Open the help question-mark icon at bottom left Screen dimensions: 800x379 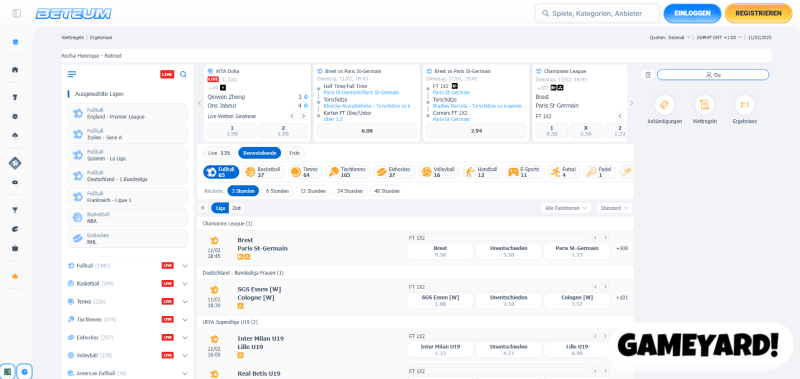[24, 371]
